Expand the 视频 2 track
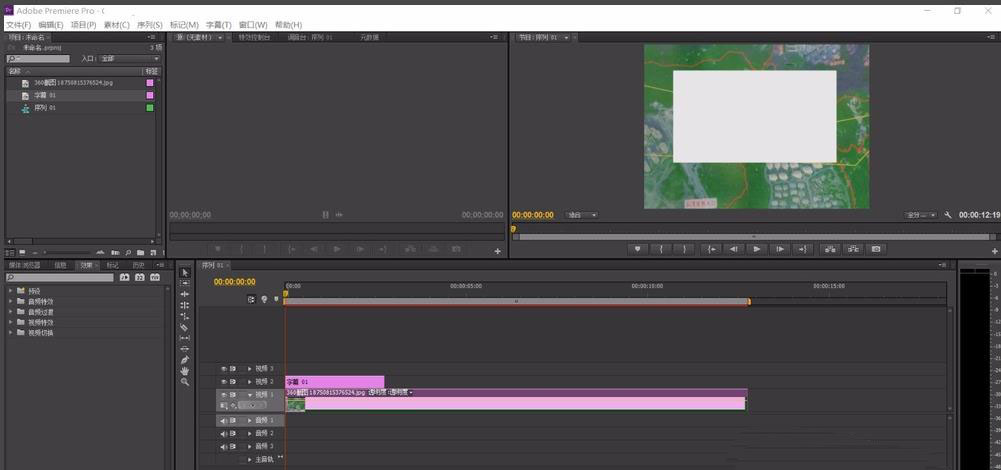 [x=250, y=382]
